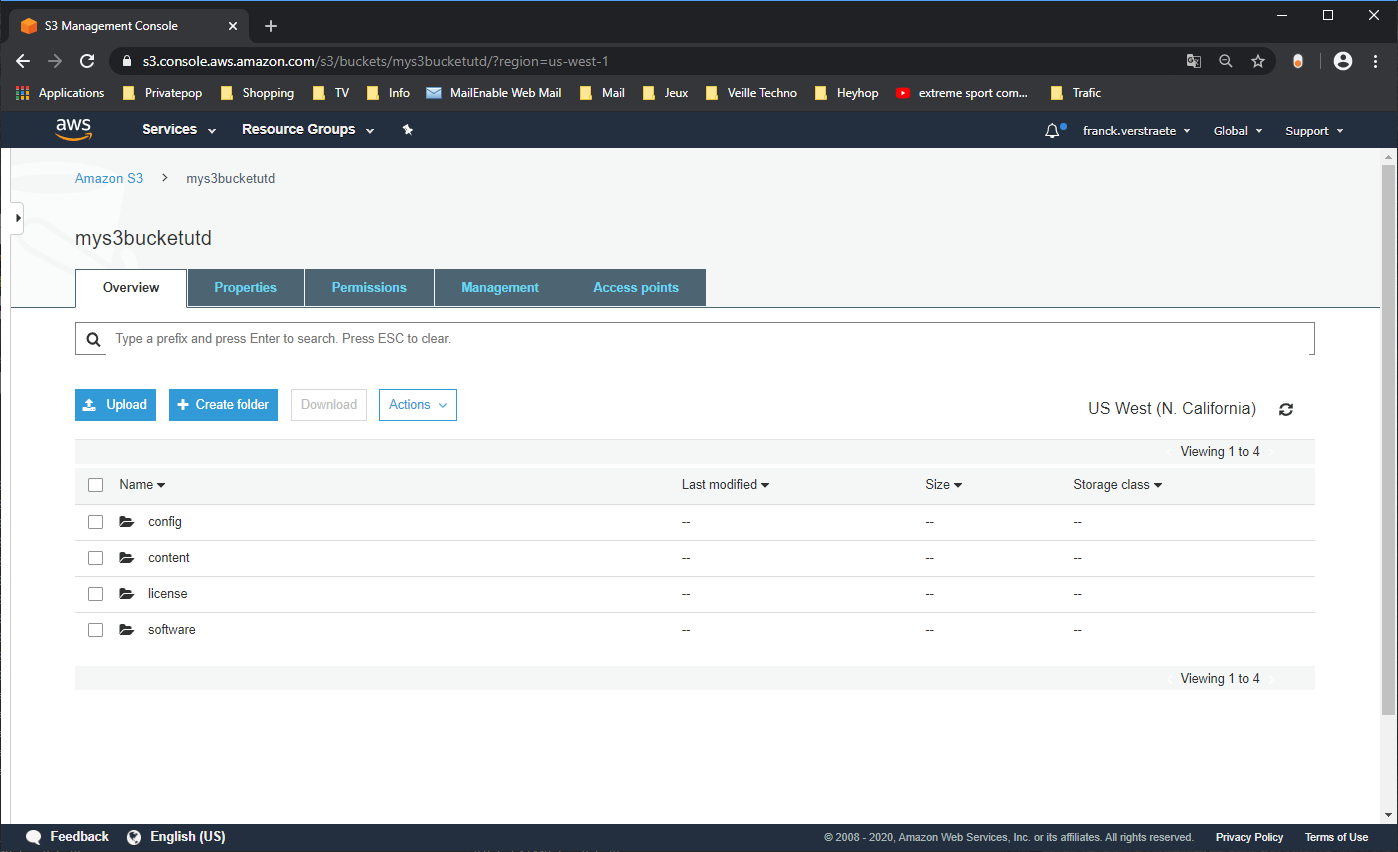Open the software folder link
Screen dimensions: 1398x852
point(172,630)
